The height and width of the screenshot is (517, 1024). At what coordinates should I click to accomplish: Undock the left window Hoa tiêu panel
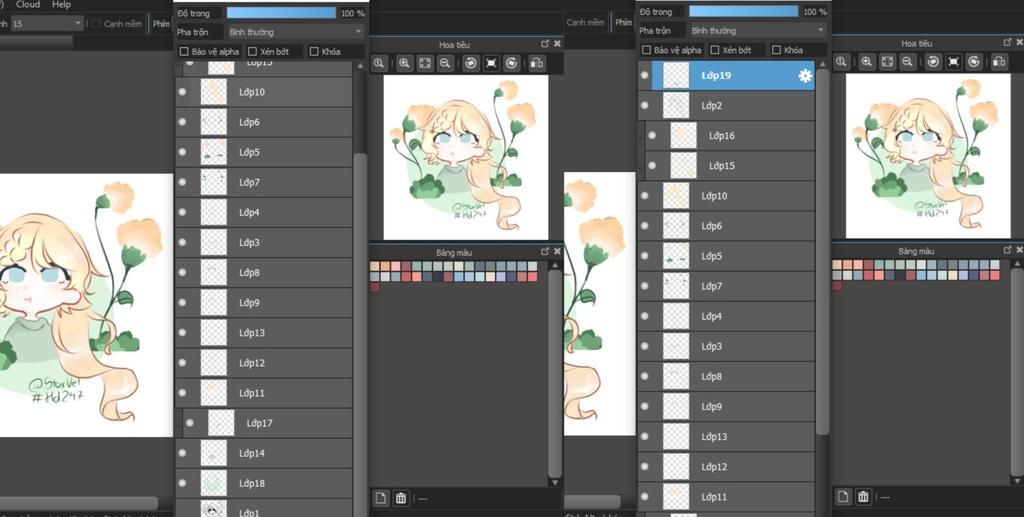click(x=545, y=44)
